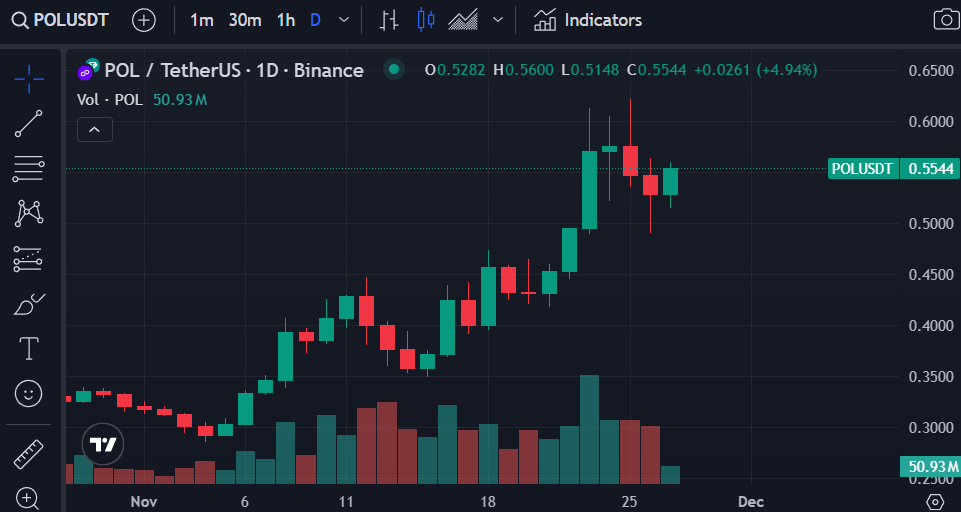The height and width of the screenshot is (512, 961).
Task: Click the 18 date axis label
Action: click(x=488, y=502)
